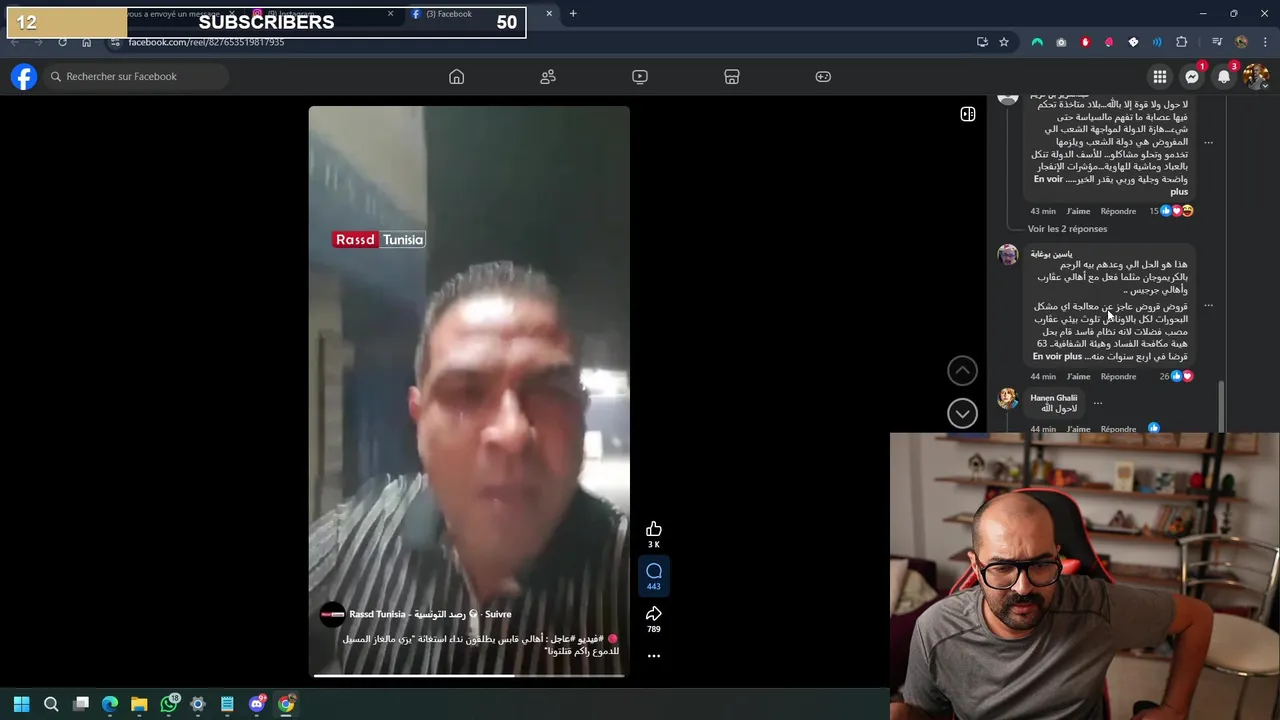Like the reel with thumbs-up icon
This screenshot has height=720, width=1280.
[654, 529]
